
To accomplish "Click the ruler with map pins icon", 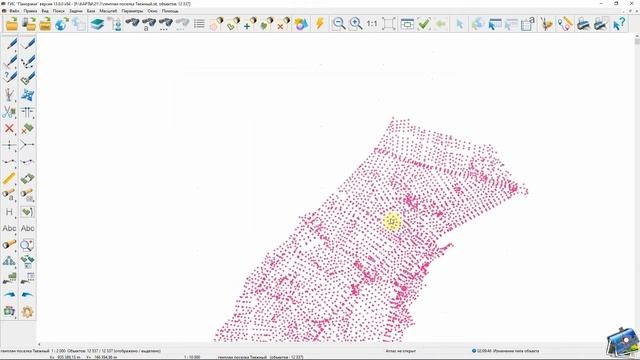I will [x=565, y=24].
